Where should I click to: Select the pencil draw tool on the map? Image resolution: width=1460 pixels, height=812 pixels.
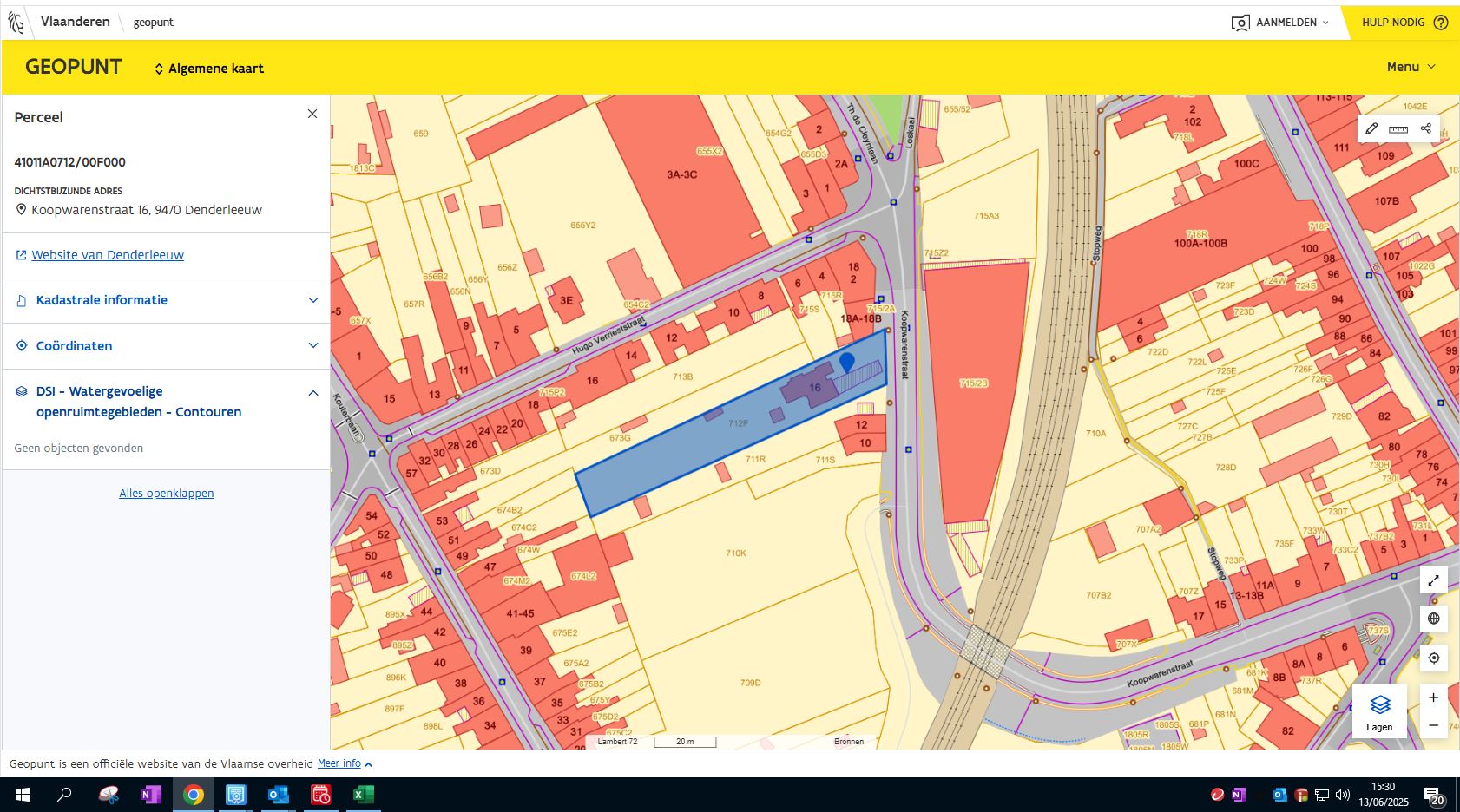1371,128
